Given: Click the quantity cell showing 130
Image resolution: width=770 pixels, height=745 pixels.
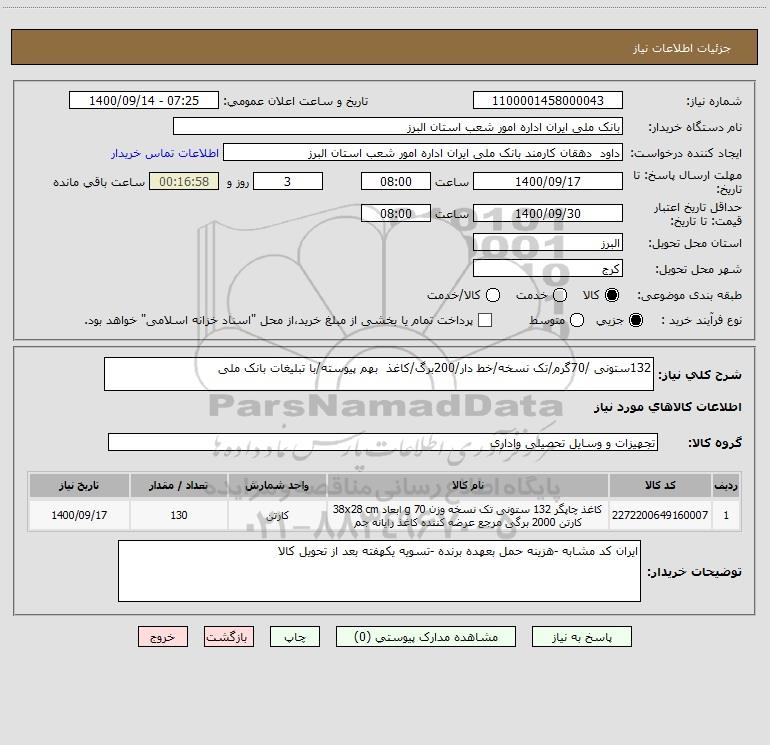Looking at the screenshot, I should point(179,515).
